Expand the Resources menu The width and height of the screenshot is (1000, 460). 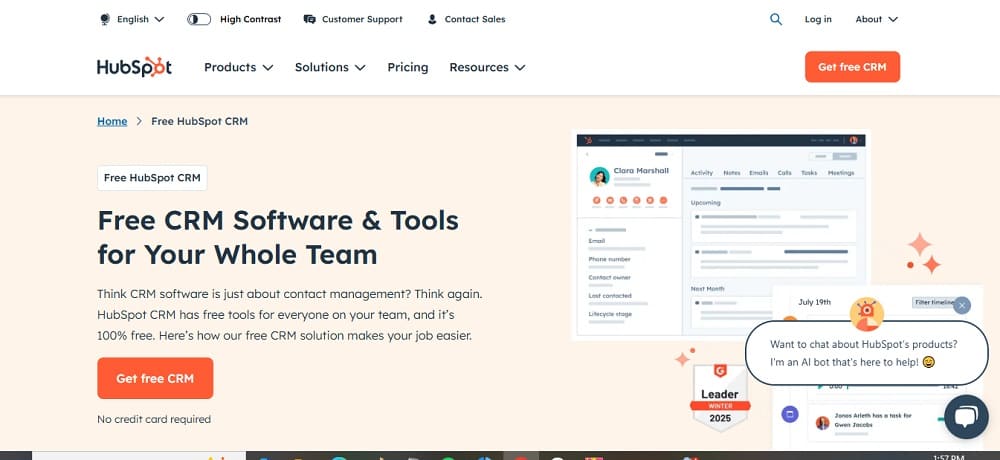(487, 67)
